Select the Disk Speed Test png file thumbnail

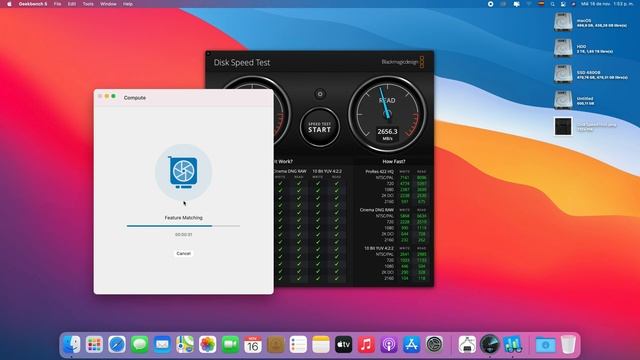click(x=563, y=126)
